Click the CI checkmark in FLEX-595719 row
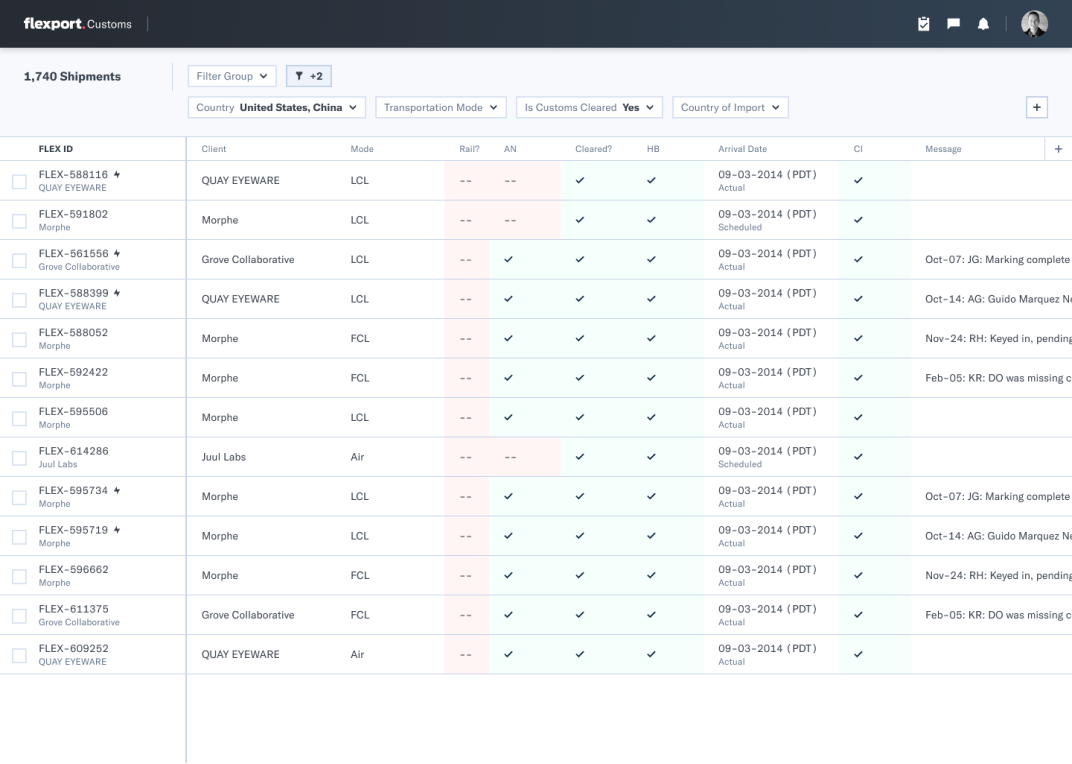Viewport: 1072px width, 764px height. pyautogui.click(x=858, y=536)
